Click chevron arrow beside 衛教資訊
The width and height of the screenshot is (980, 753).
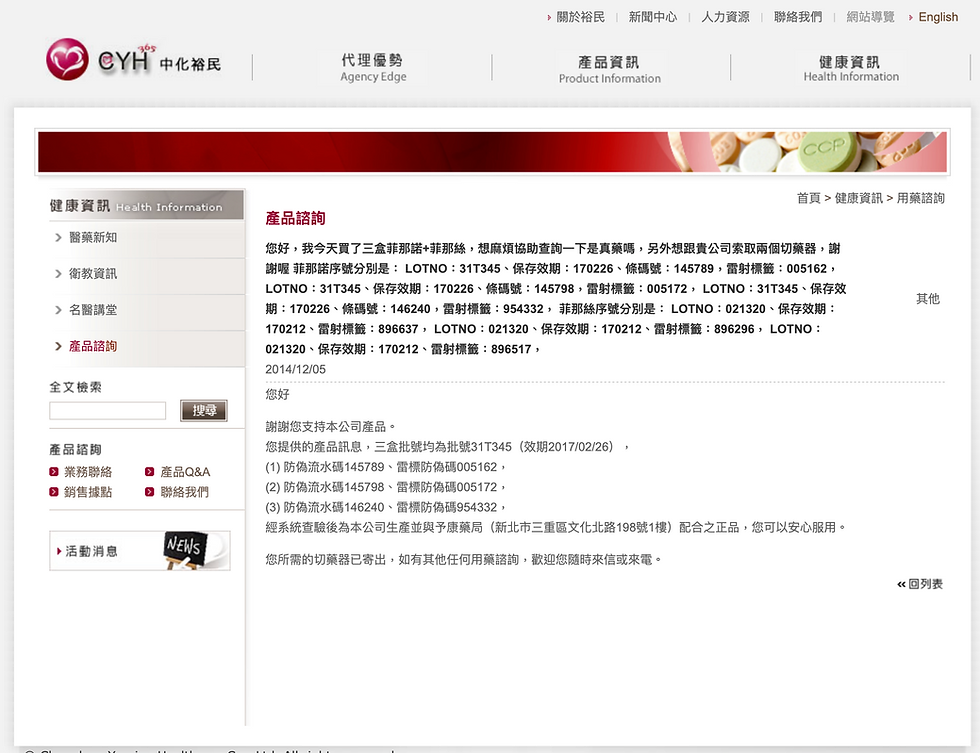pyautogui.click(x=58, y=274)
